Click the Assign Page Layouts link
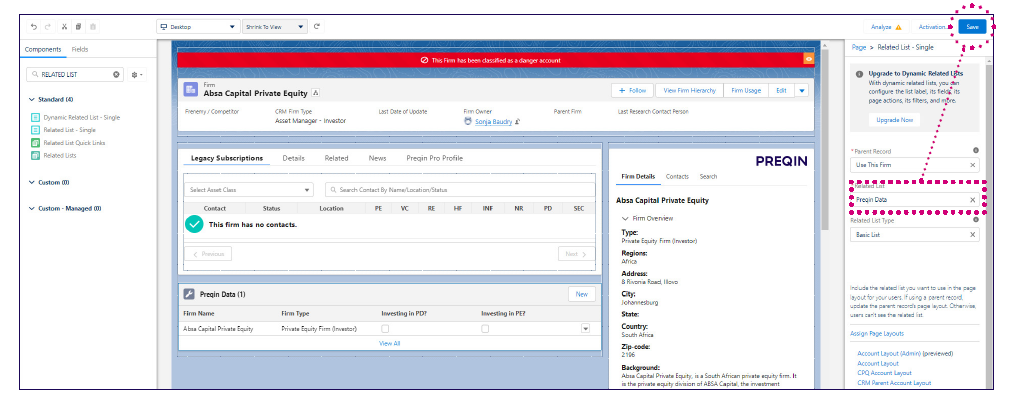Screen dimensions: 1030x412 point(877,334)
